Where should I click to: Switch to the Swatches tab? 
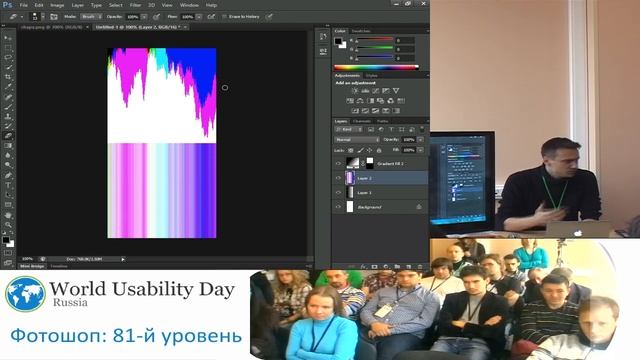coord(361,31)
